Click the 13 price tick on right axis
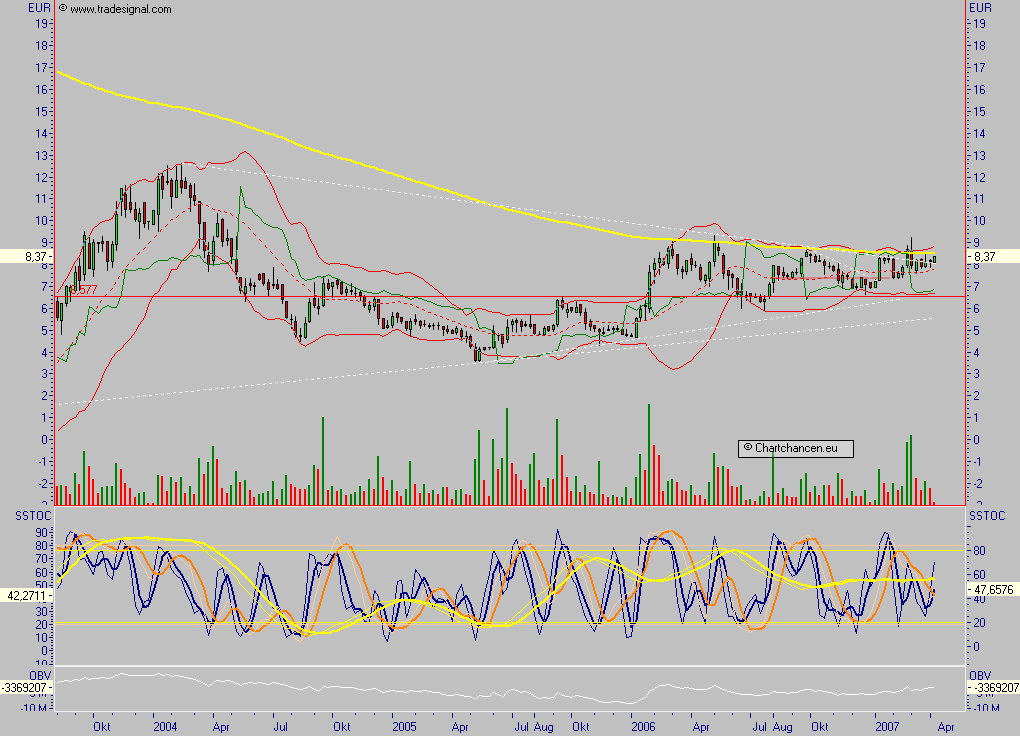Screen dimensions: 1020x736 tap(980, 156)
